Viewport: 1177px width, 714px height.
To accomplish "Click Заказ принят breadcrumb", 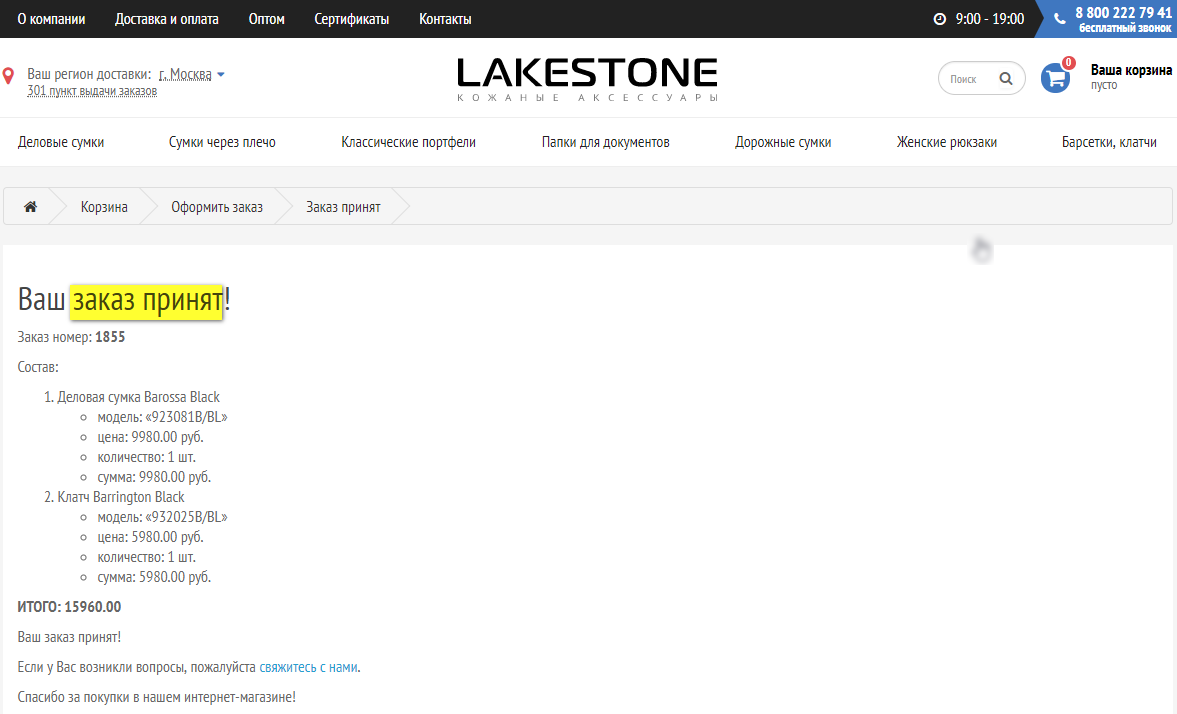I will coord(343,206).
